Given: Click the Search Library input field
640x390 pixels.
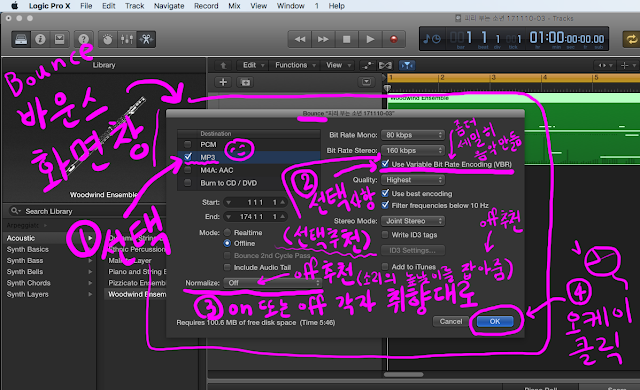Looking at the screenshot, I should 87,211.
